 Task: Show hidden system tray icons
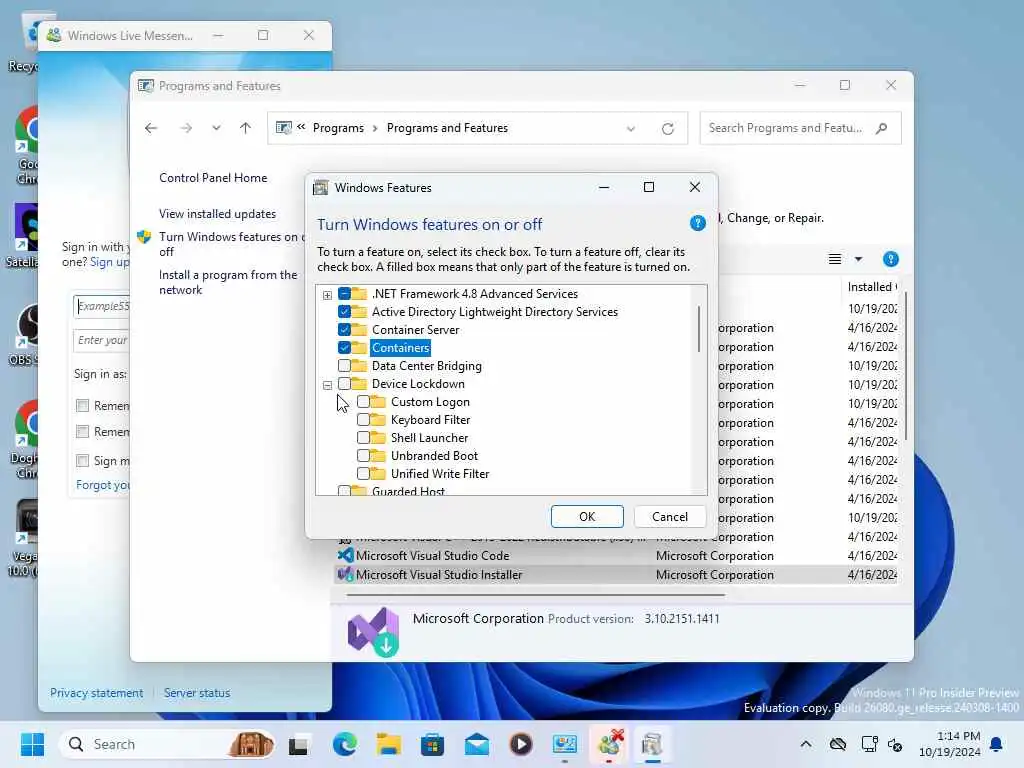click(x=806, y=744)
